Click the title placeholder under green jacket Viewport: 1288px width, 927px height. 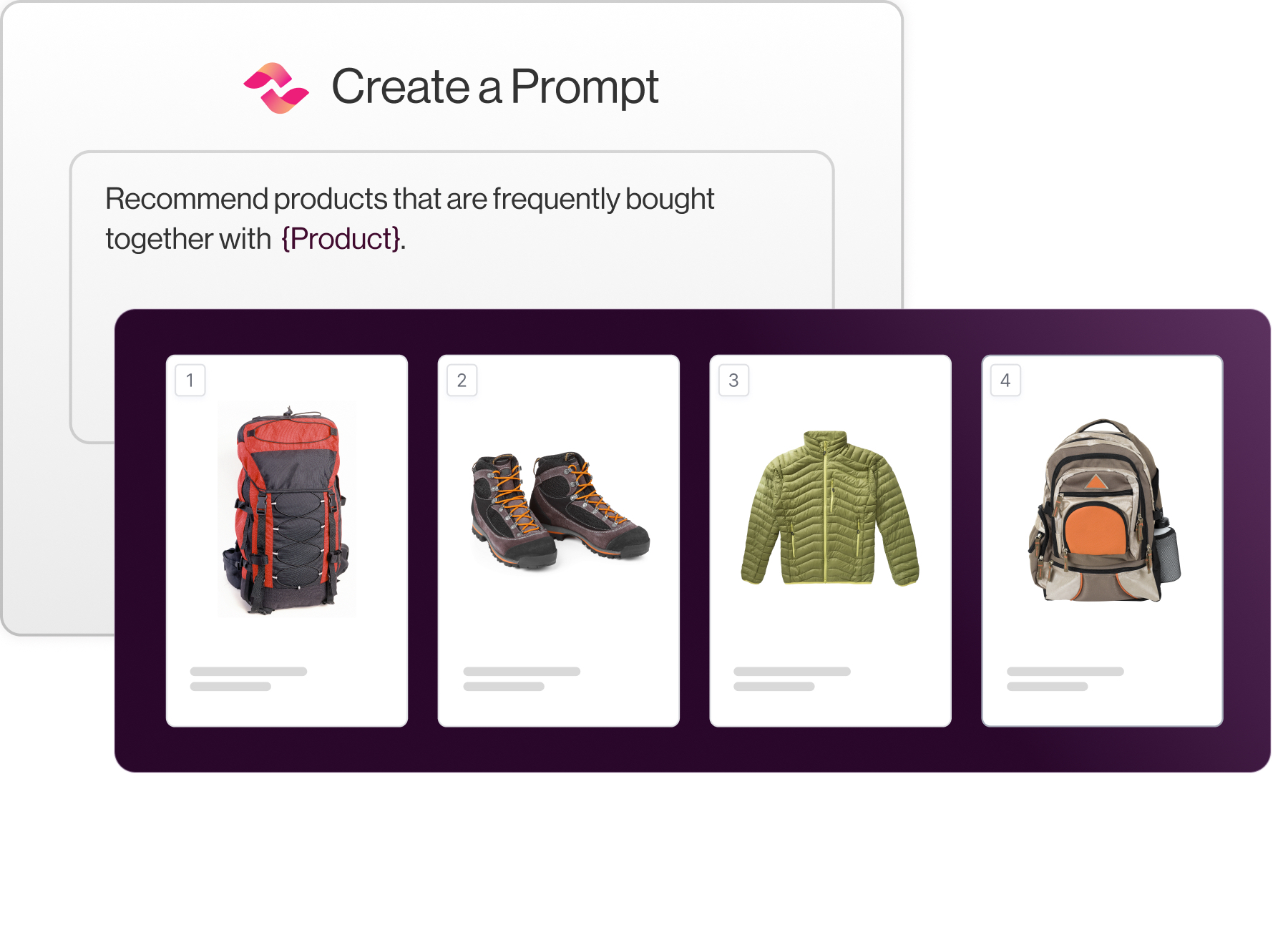point(792,672)
